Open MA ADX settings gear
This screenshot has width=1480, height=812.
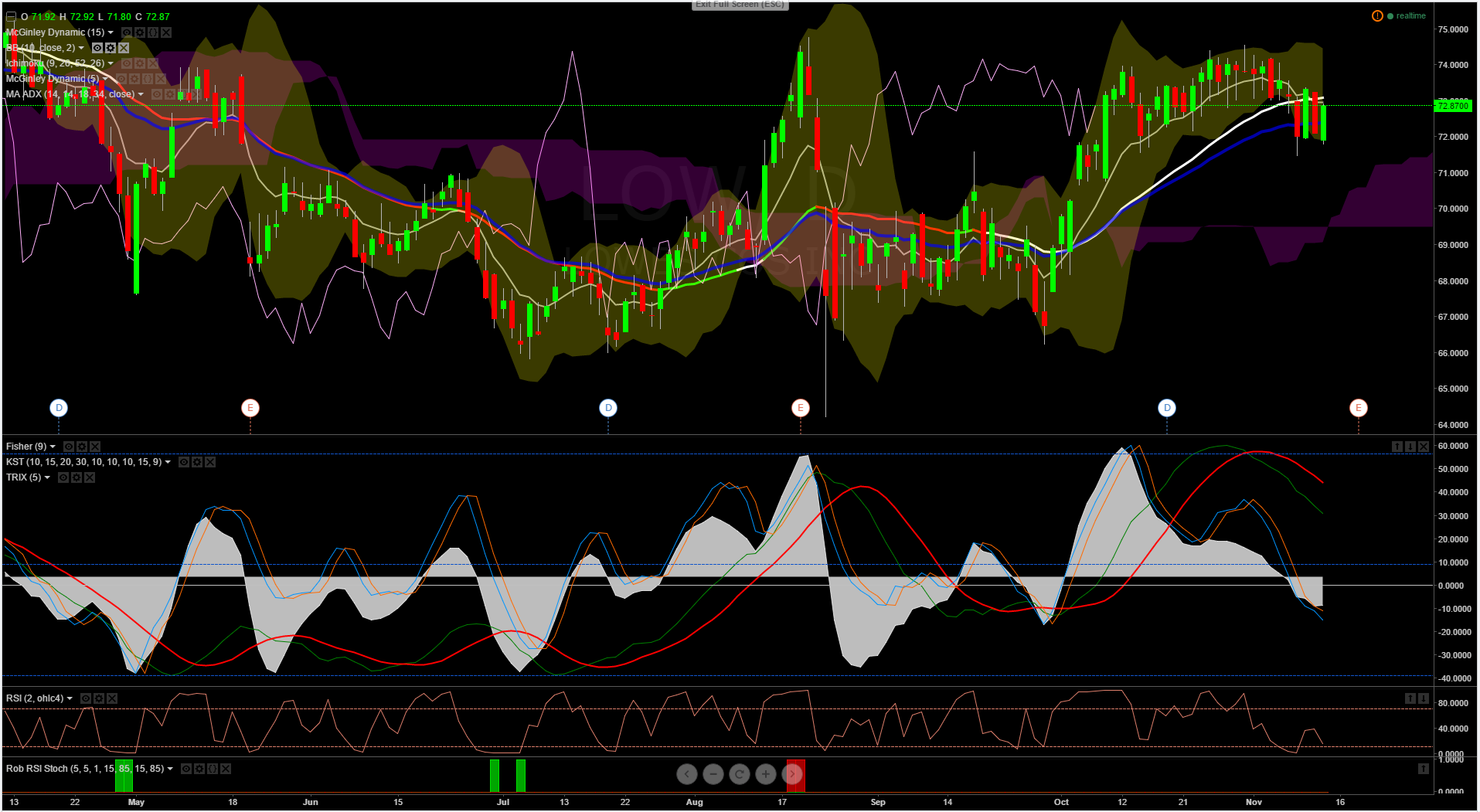170,94
